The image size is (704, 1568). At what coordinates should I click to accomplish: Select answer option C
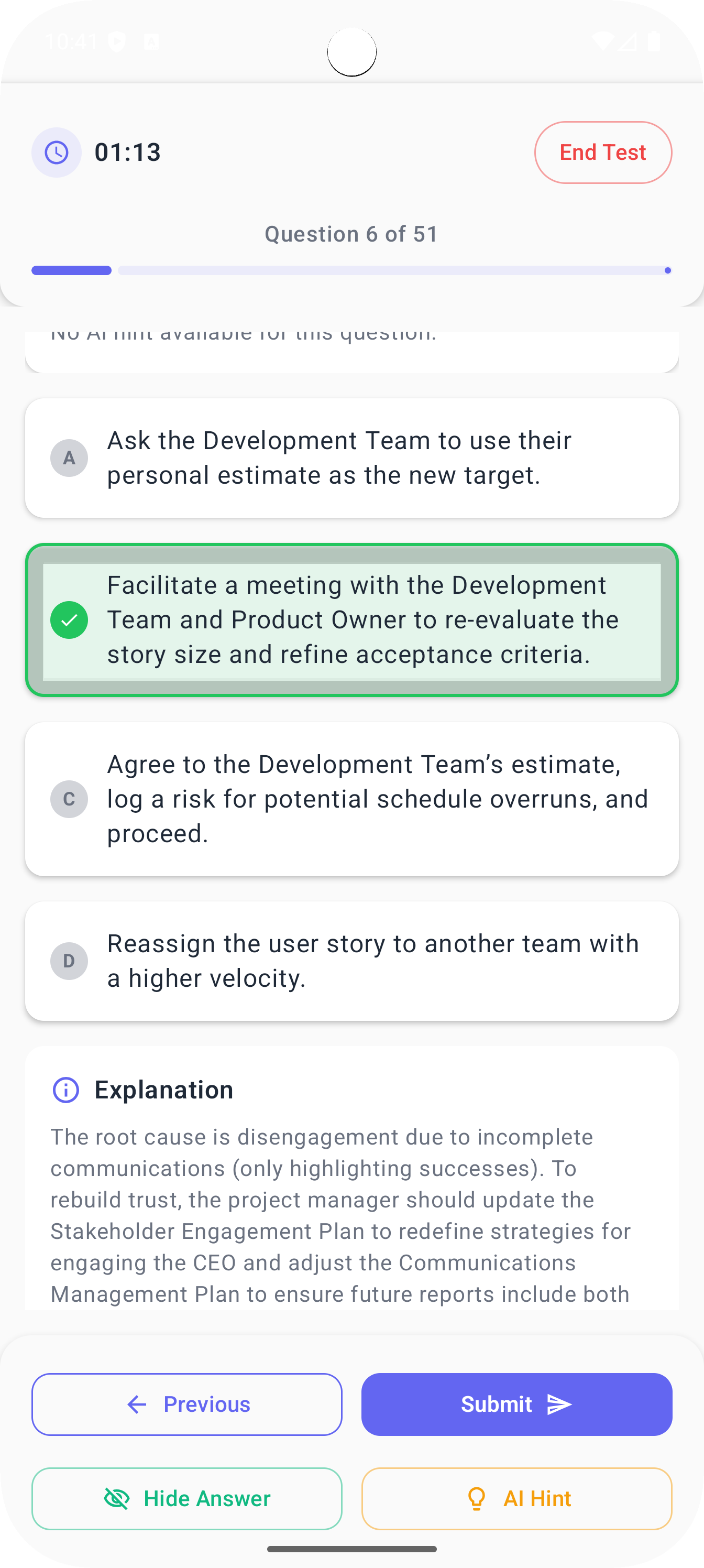(x=351, y=799)
